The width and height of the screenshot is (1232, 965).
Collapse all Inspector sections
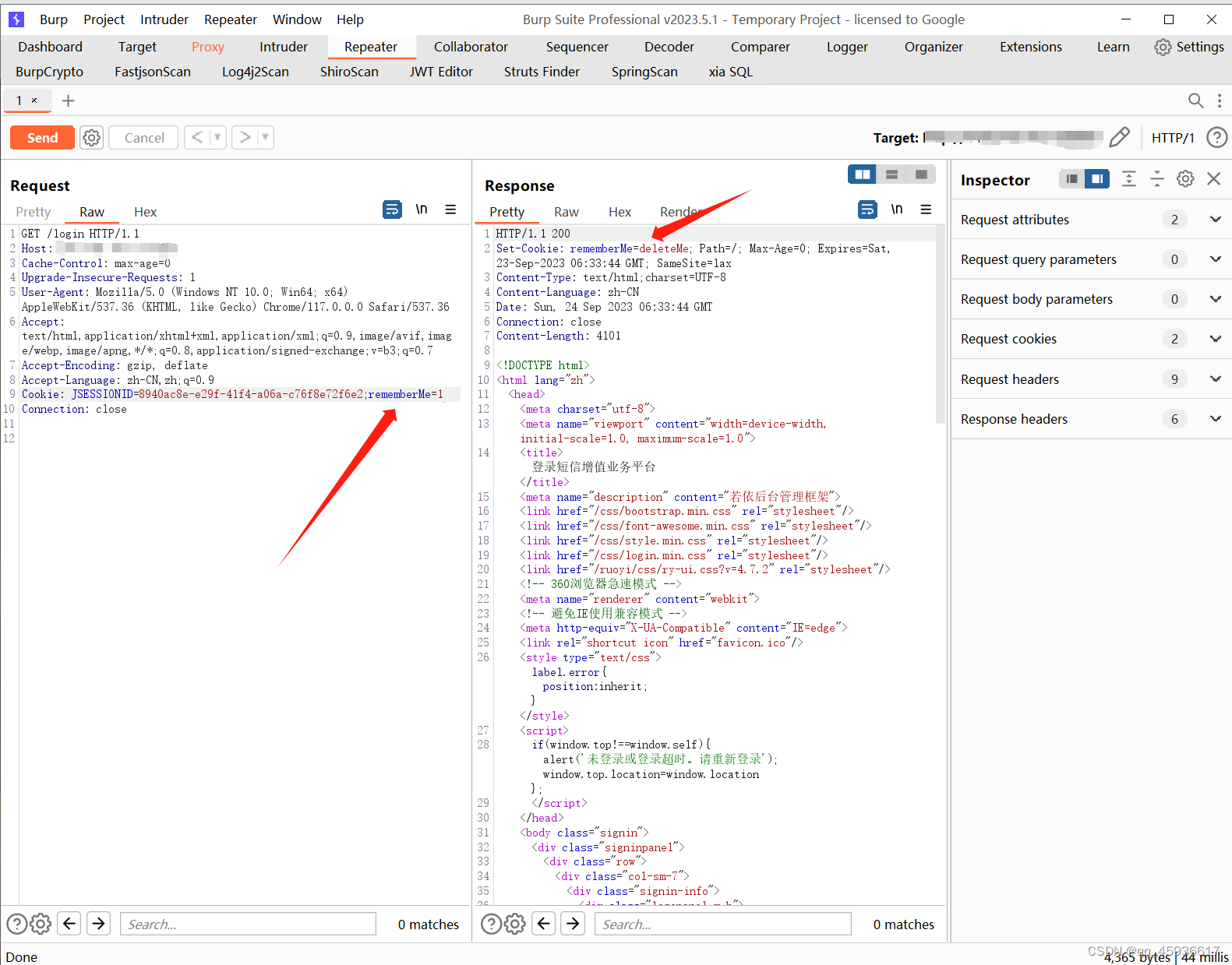1157,179
